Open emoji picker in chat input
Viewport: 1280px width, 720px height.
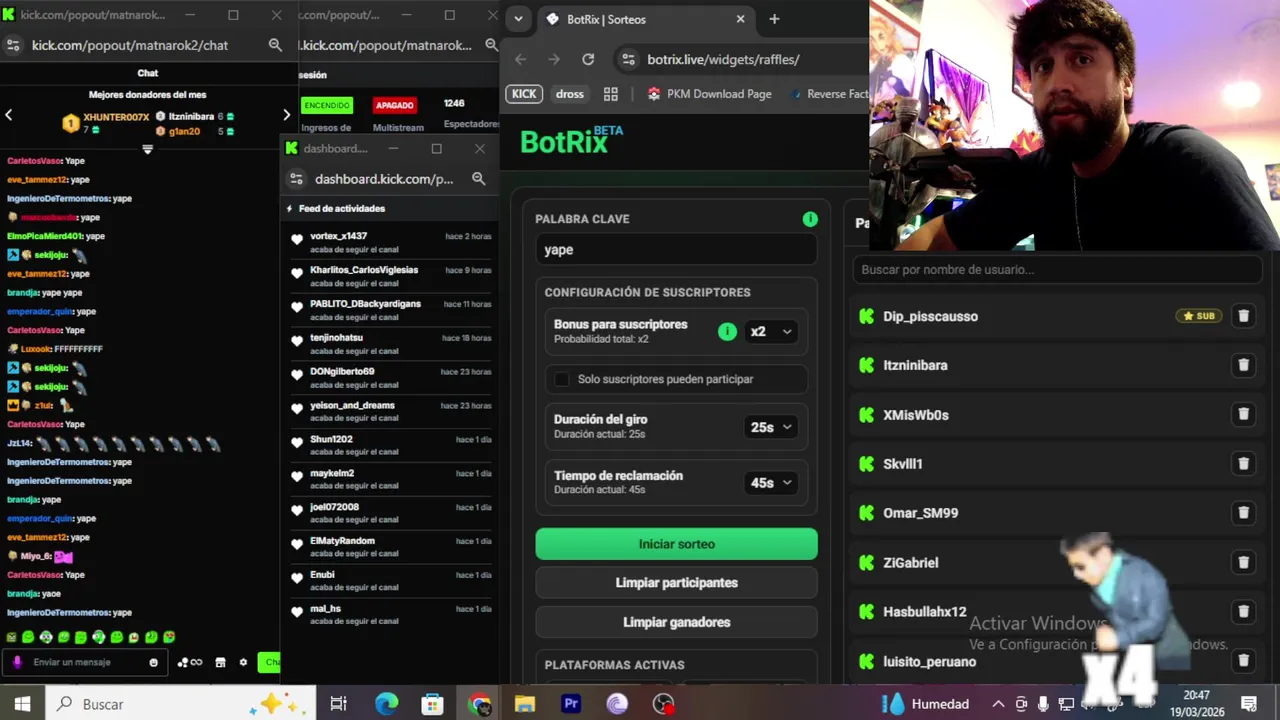pos(153,662)
